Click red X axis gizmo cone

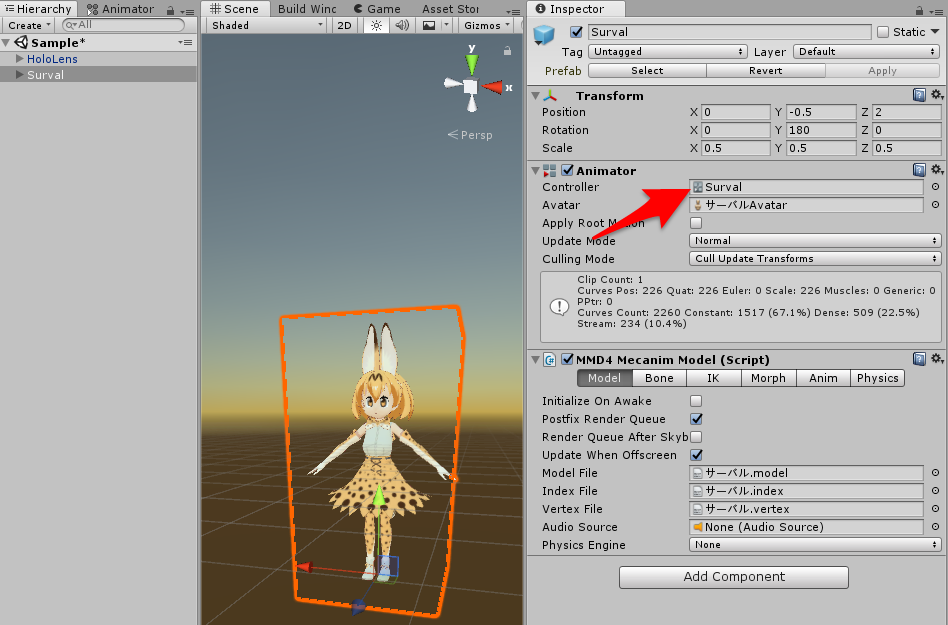[493, 88]
